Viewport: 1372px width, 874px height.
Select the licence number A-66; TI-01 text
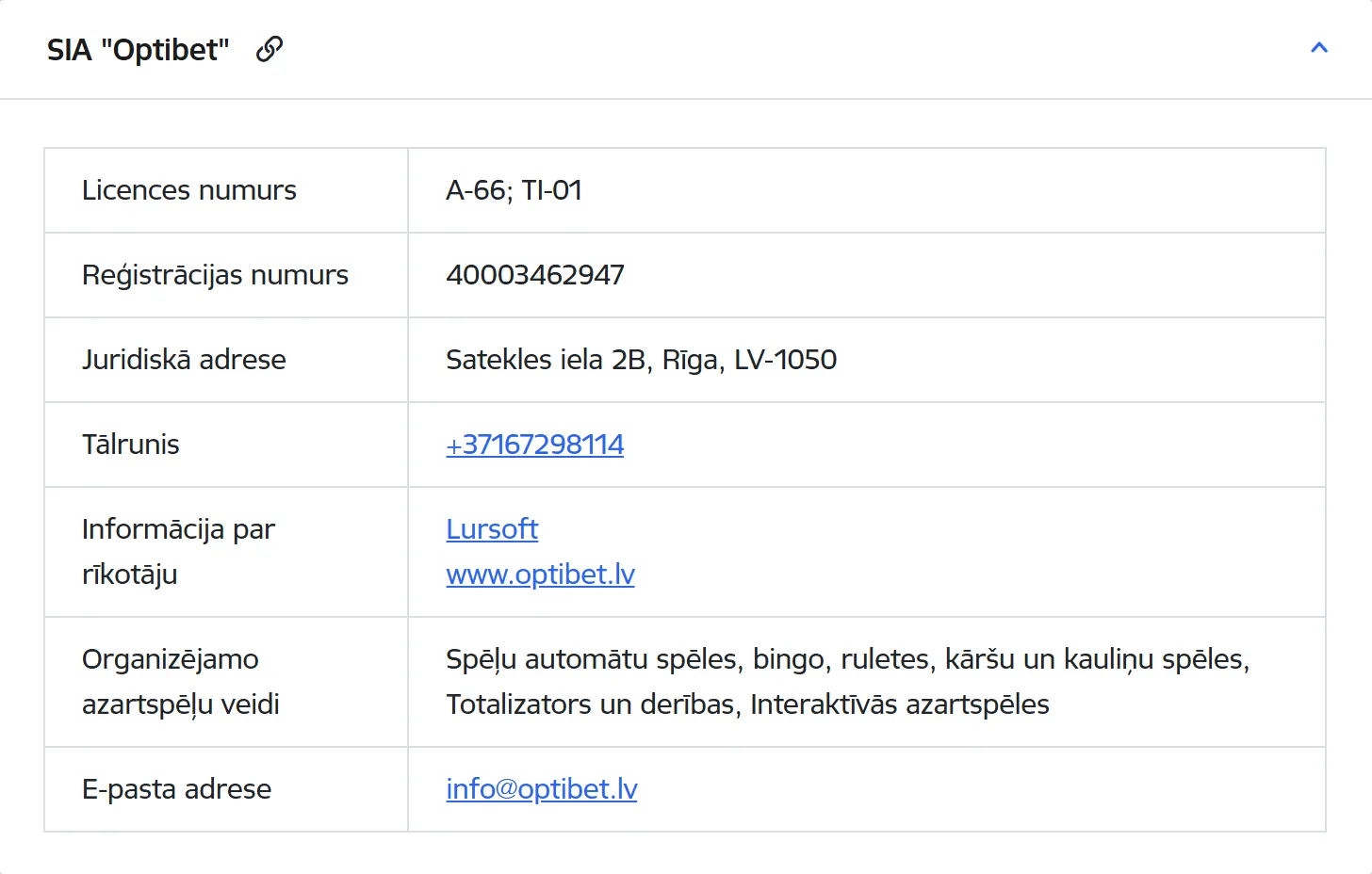[514, 190]
